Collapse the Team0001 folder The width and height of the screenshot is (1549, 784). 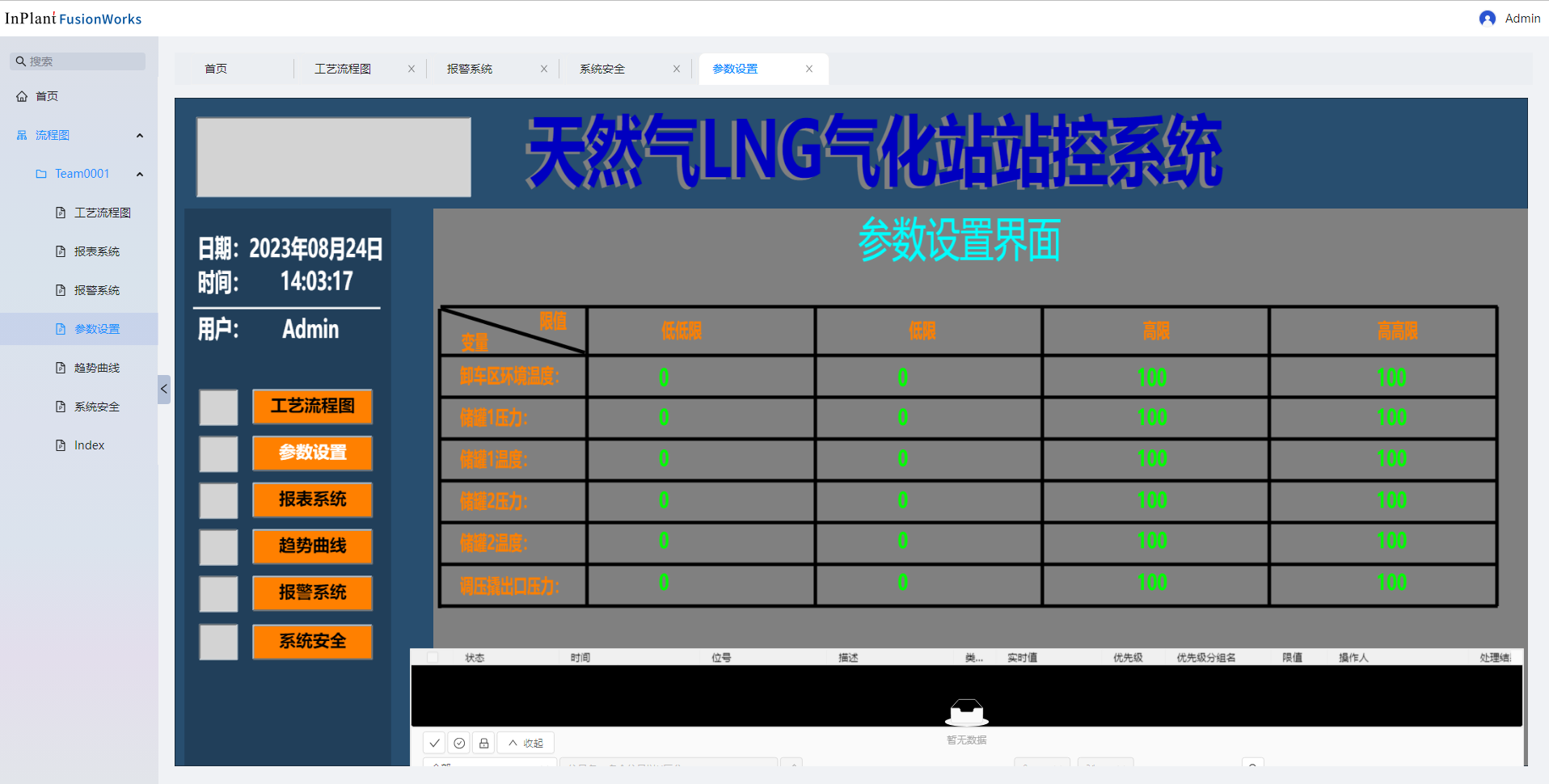(140, 175)
